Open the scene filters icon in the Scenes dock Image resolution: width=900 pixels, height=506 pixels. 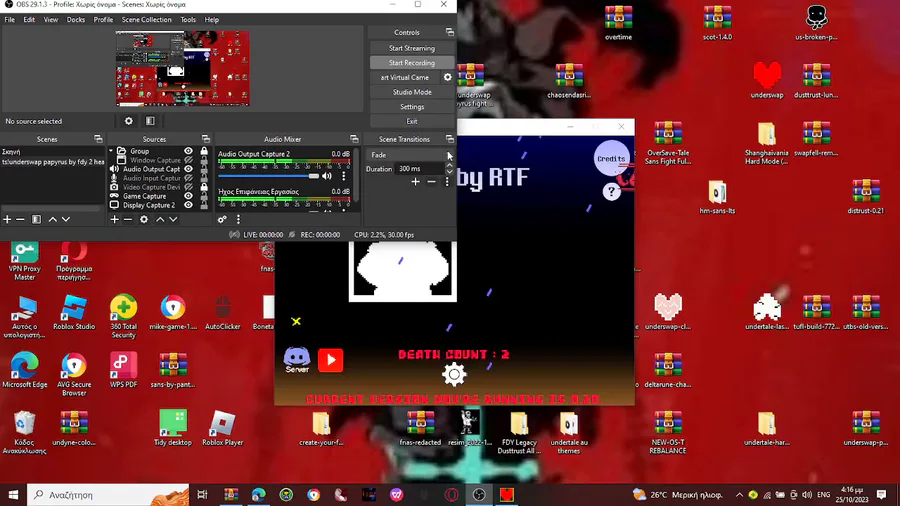click(36, 220)
